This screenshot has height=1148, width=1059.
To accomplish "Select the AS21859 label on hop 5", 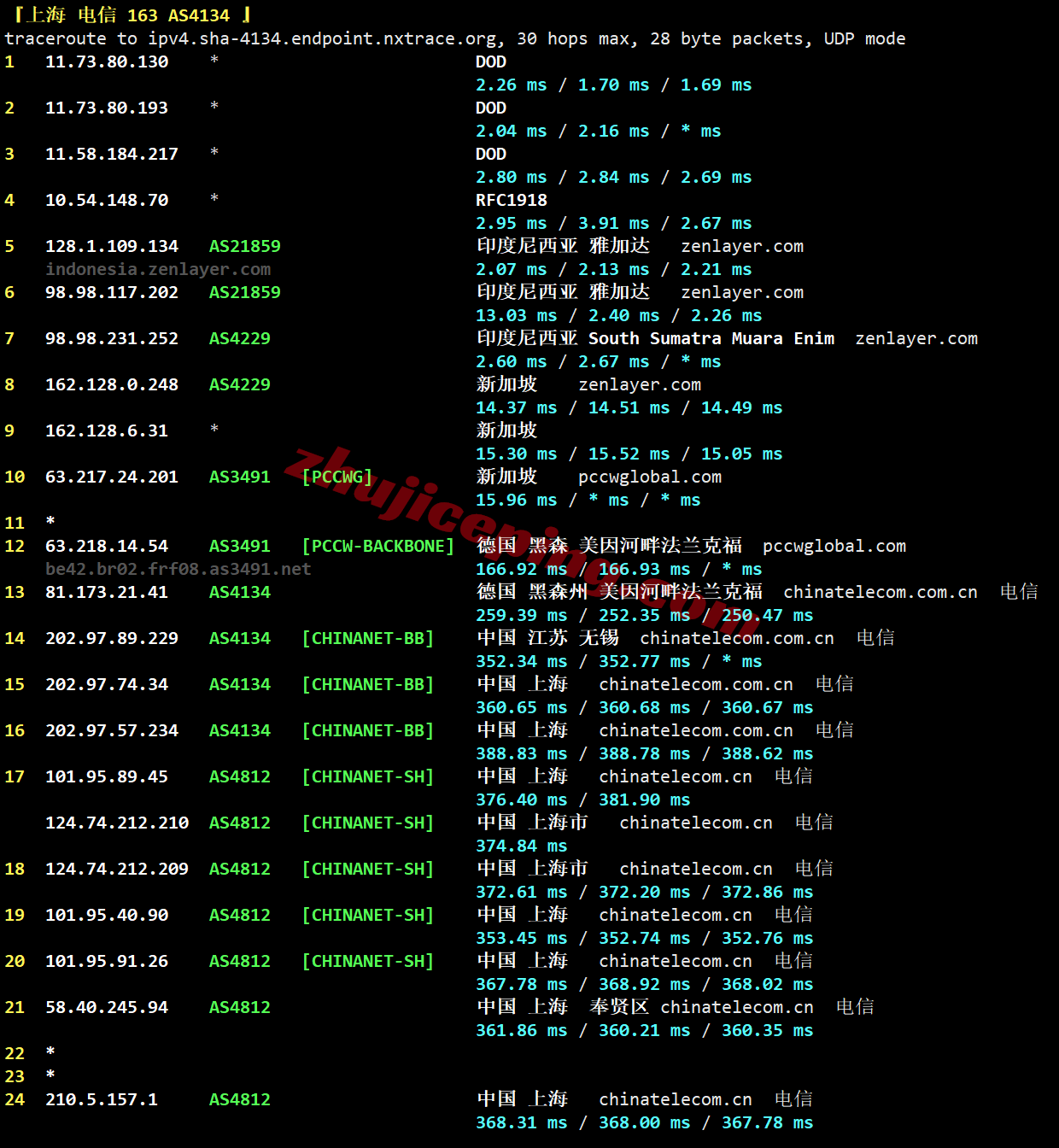I will [245, 246].
